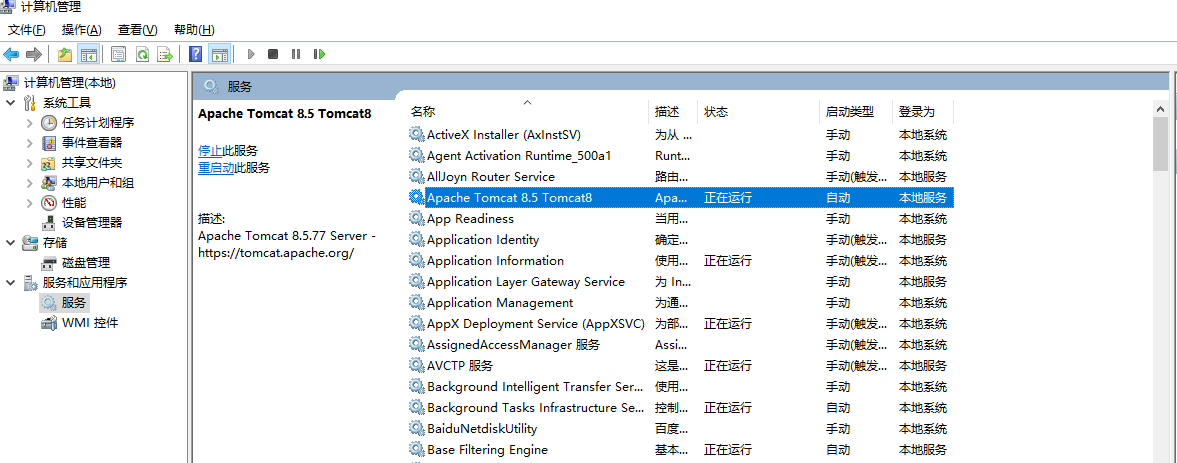Screen dimensions: 1177x463
Task: Collapse the 系统工具 tree node
Action: coord(11,103)
